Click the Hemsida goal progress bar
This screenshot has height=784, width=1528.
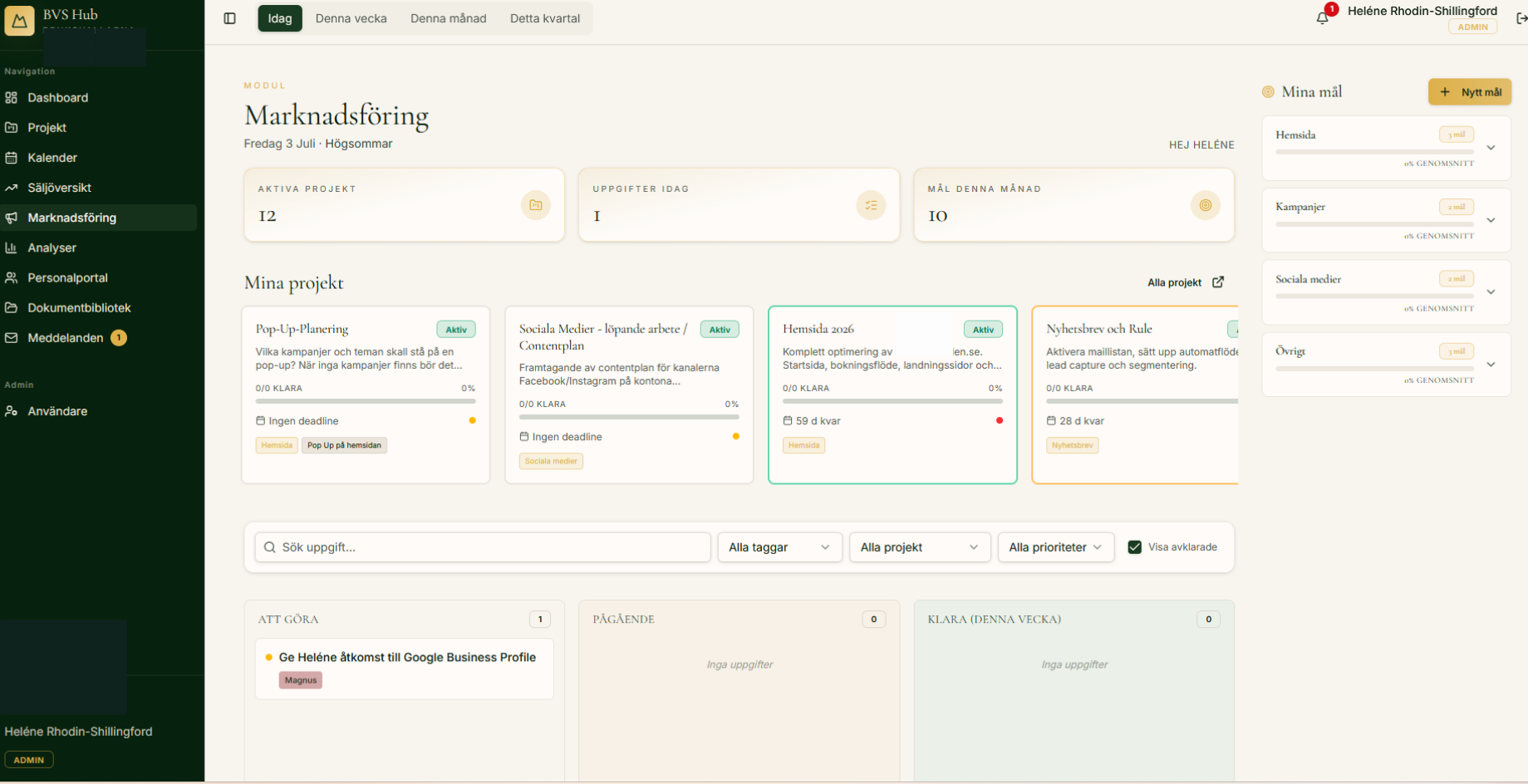point(1374,152)
